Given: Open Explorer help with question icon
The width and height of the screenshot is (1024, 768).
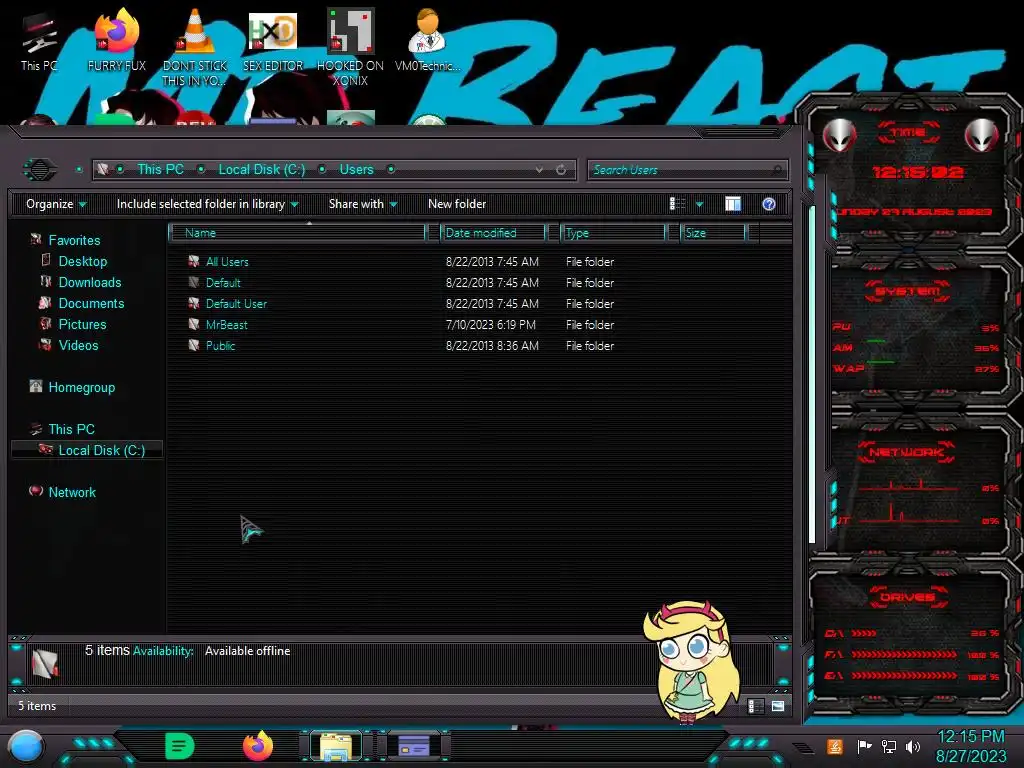Looking at the screenshot, I should pos(769,204).
